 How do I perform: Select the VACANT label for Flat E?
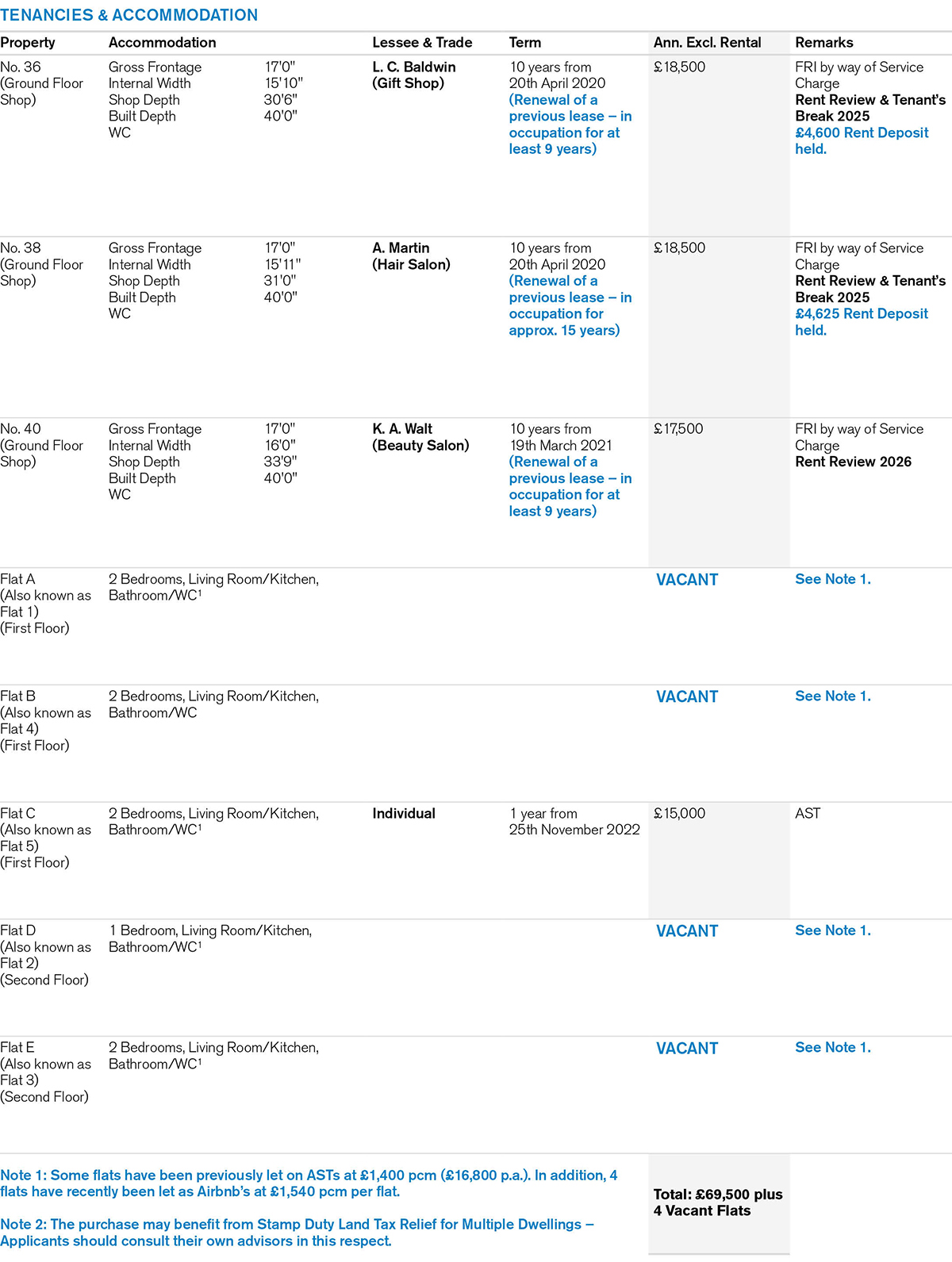[x=687, y=1049]
